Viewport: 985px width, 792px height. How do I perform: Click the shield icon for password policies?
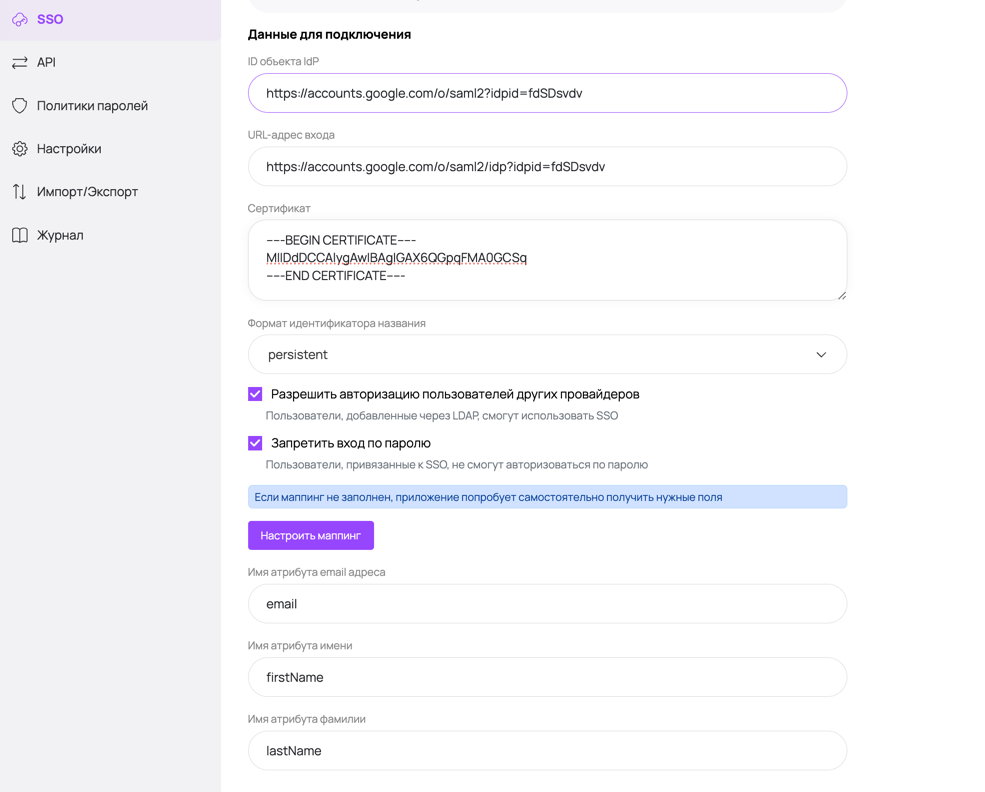pos(20,105)
